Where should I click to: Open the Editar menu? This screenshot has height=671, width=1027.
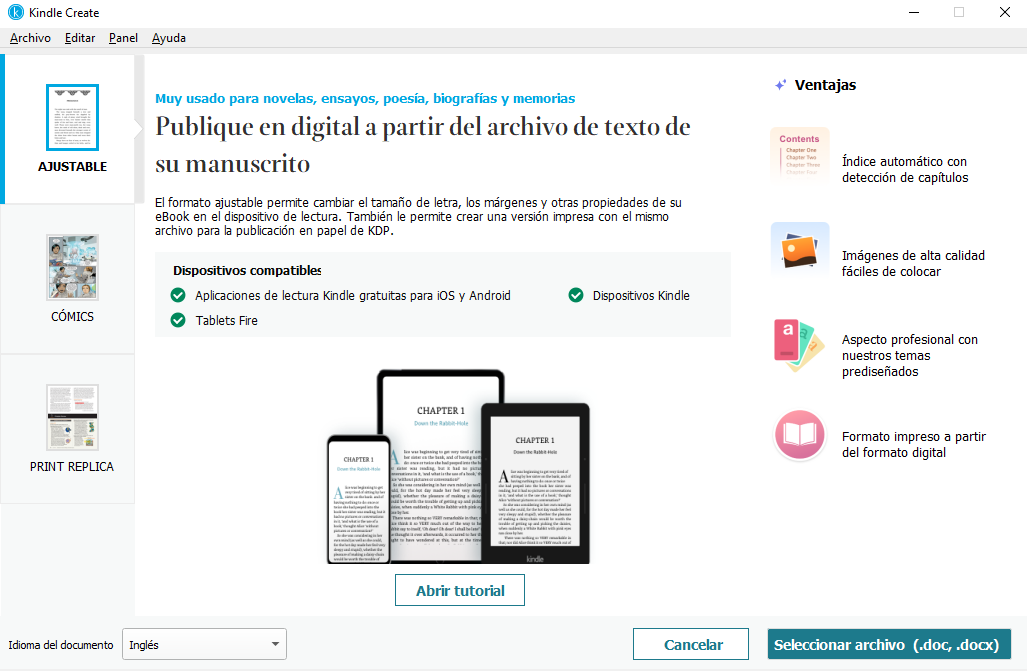point(80,38)
